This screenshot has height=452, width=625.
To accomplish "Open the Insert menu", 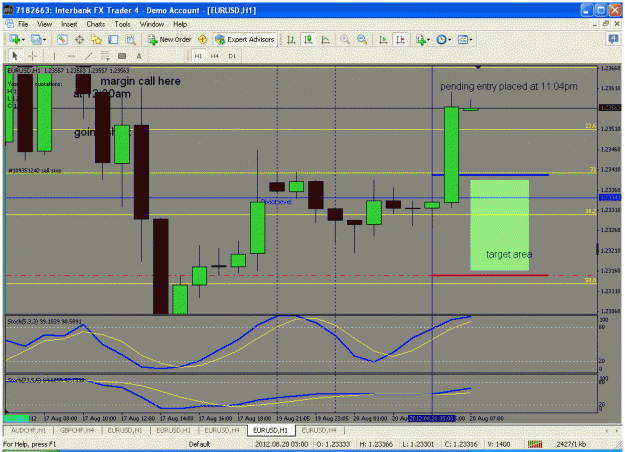I will pos(69,24).
